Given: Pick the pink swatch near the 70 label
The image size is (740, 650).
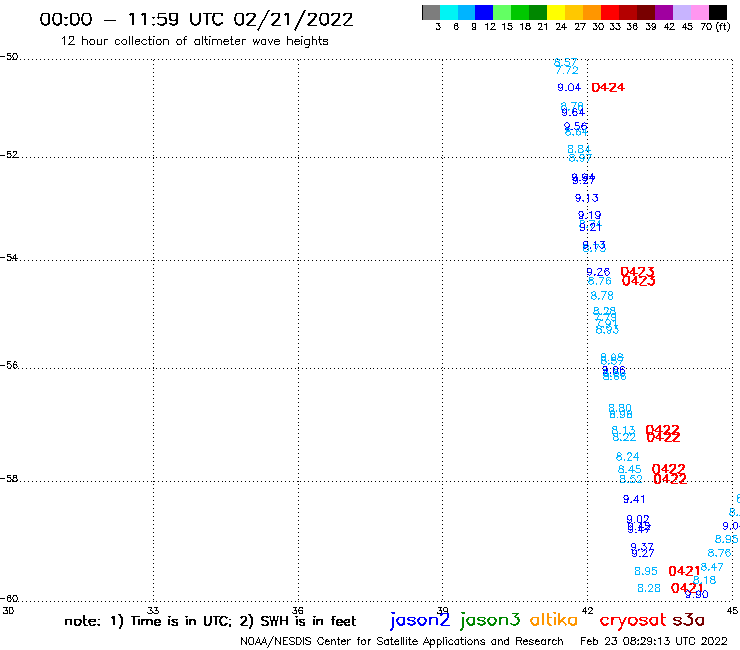Looking at the screenshot, I should point(699,12).
